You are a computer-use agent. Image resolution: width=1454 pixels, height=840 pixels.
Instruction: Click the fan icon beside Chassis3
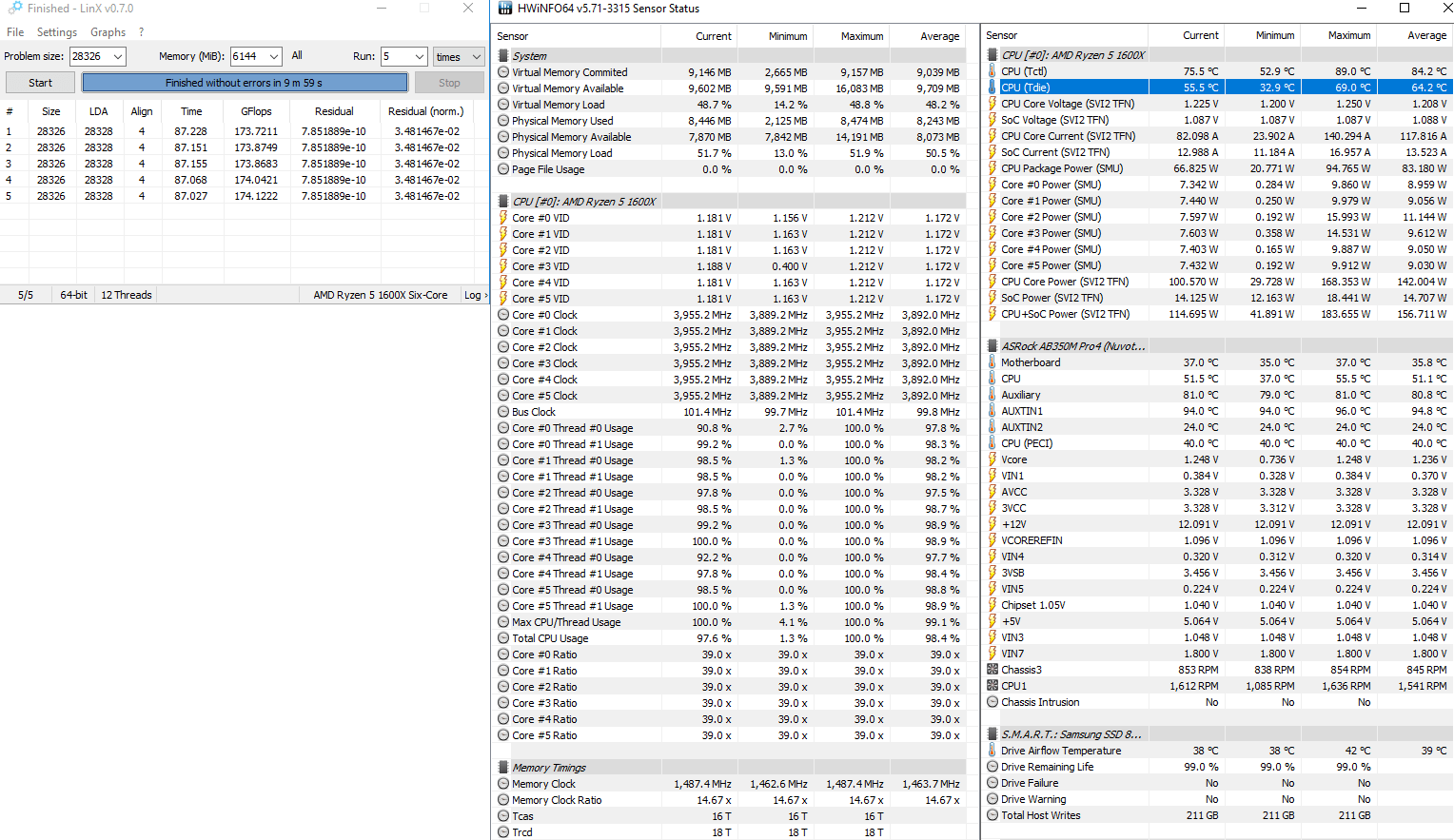[x=992, y=670]
